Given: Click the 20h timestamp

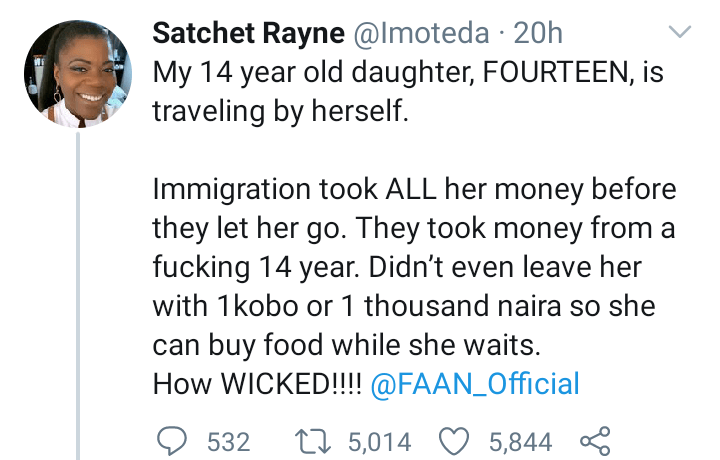Looking at the screenshot, I should pyautogui.click(x=538, y=33).
